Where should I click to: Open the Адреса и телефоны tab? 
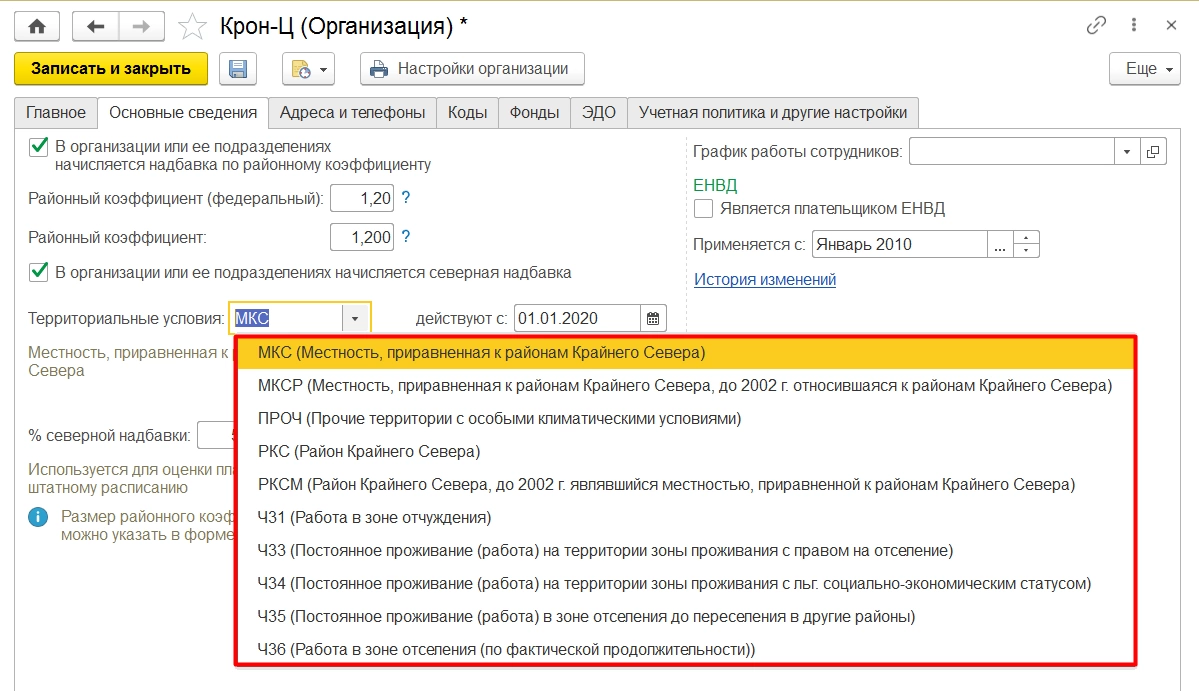point(352,112)
